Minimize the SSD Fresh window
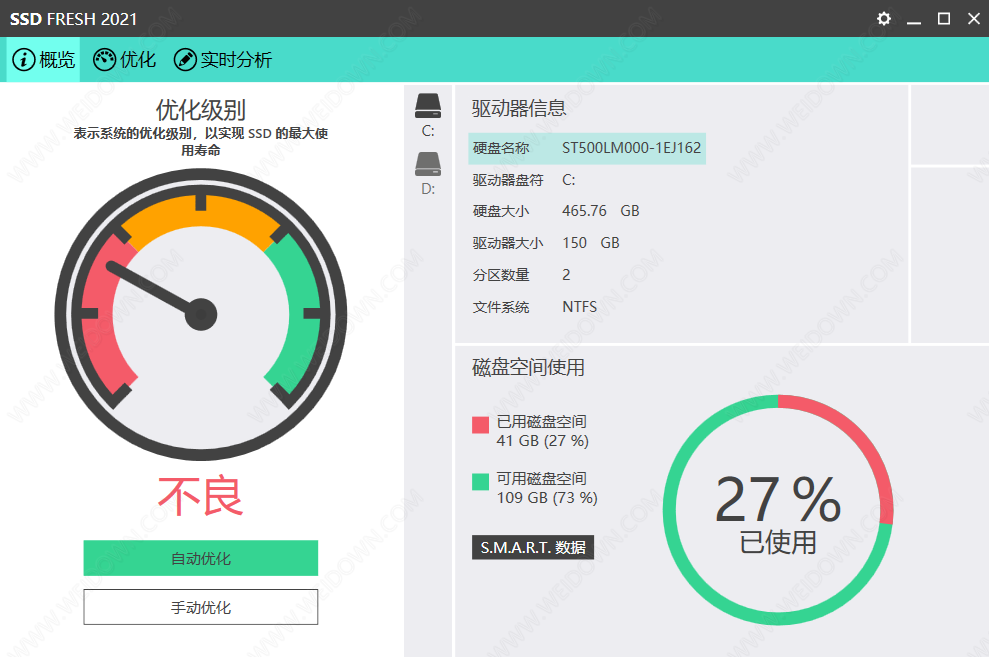The height and width of the screenshot is (657, 989). click(913, 19)
